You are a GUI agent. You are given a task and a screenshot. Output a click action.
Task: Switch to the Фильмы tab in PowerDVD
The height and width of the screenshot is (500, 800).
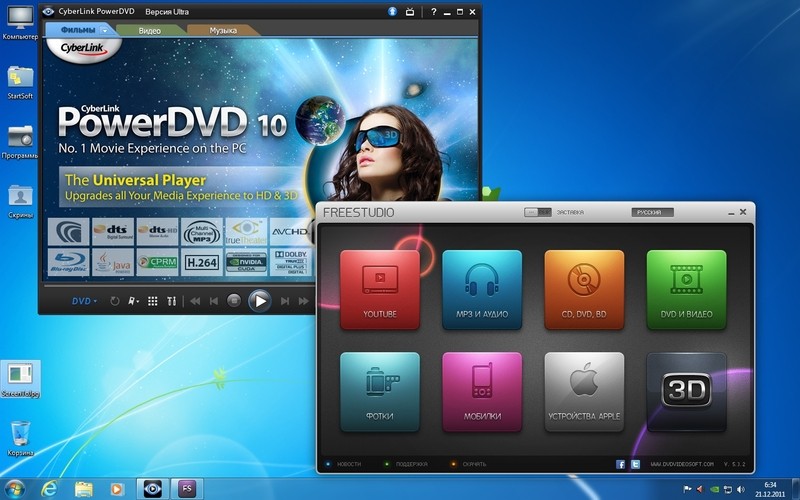tap(78, 30)
